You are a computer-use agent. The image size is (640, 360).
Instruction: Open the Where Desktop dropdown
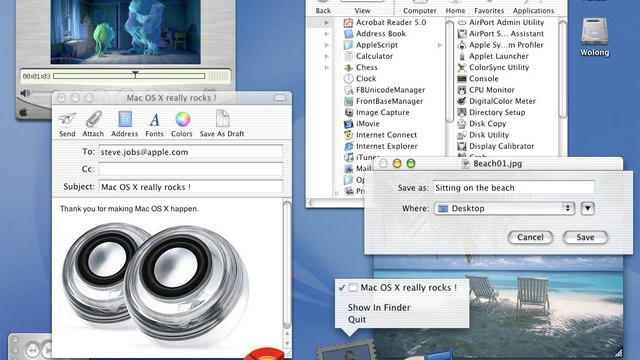(x=504, y=209)
